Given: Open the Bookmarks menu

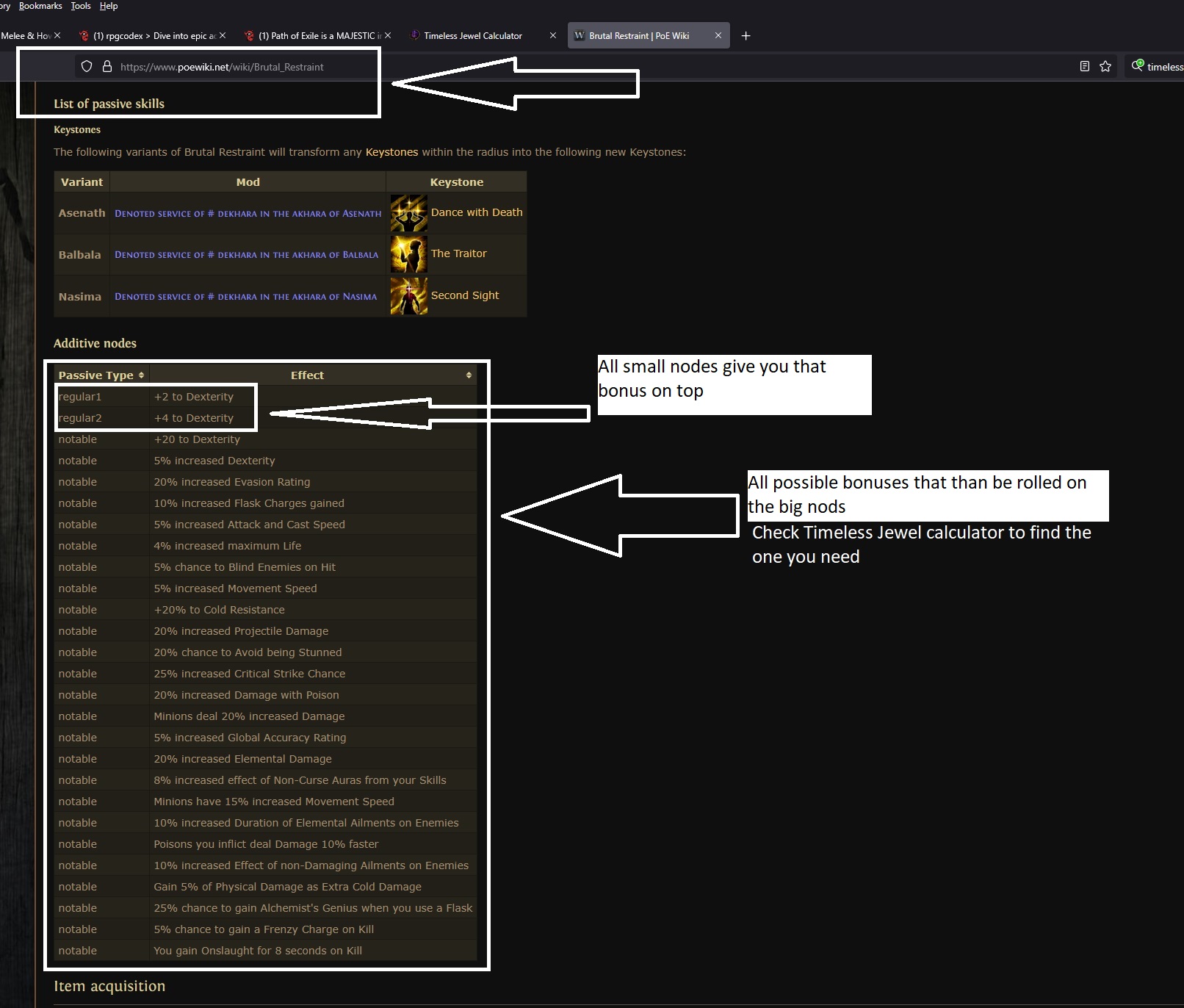Looking at the screenshot, I should (x=40, y=6).
